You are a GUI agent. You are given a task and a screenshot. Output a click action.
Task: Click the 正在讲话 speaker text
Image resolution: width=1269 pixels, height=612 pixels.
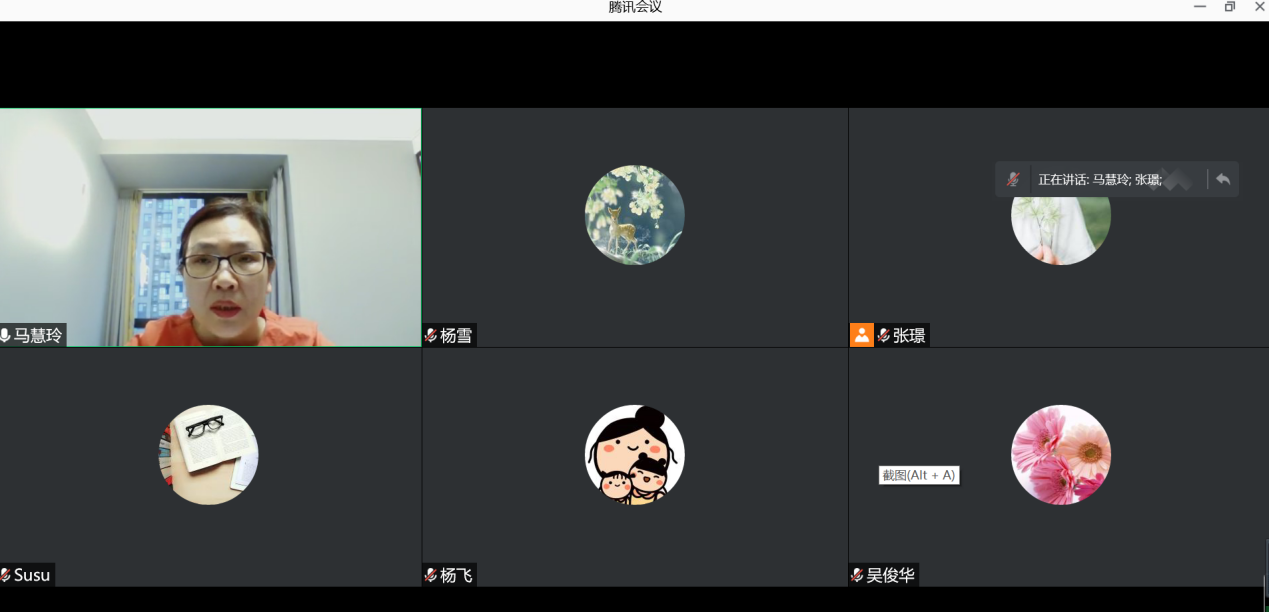tap(1100, 180)
